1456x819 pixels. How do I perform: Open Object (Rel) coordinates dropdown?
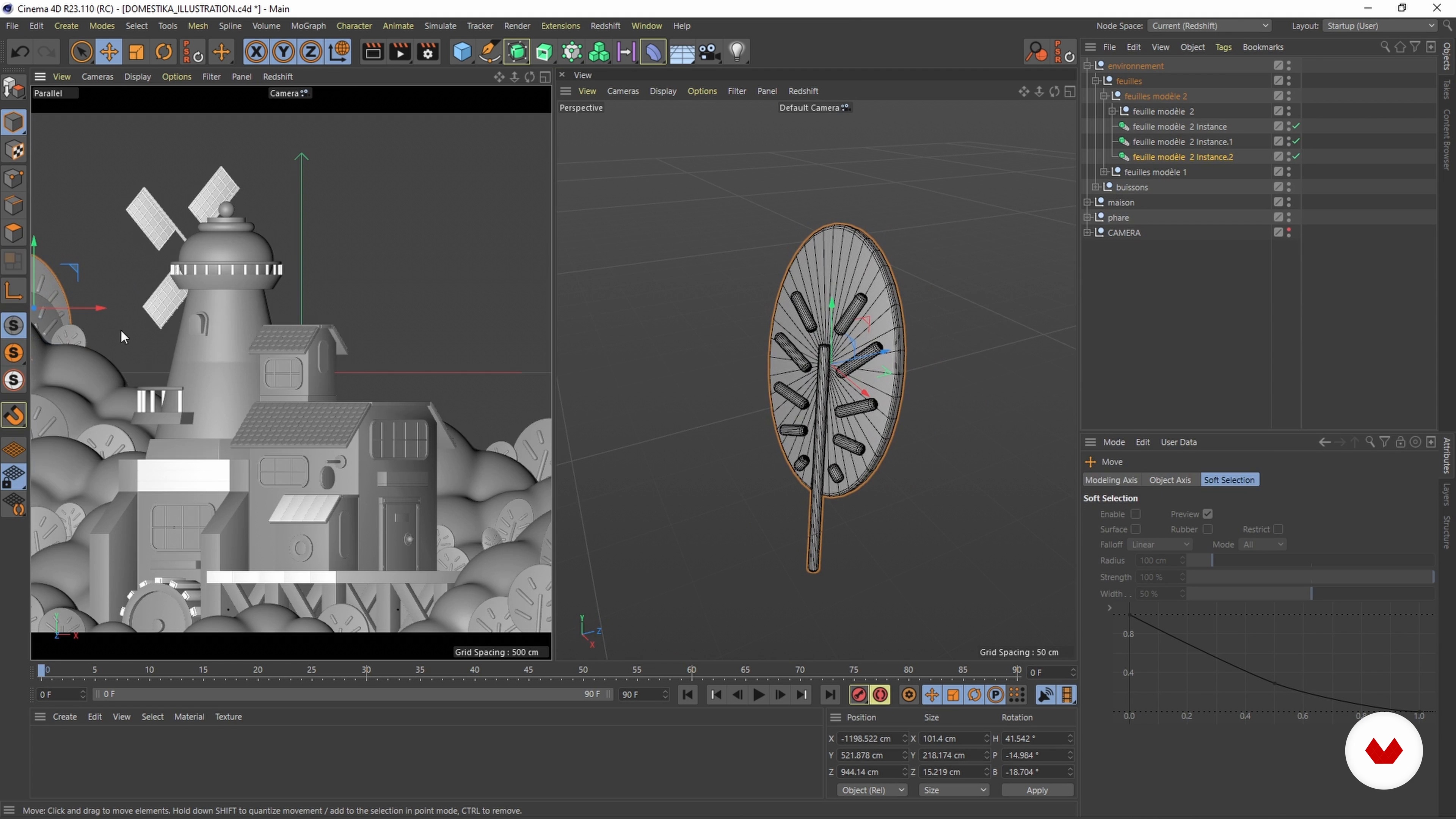pyautogui.click(x=872, y=790)
